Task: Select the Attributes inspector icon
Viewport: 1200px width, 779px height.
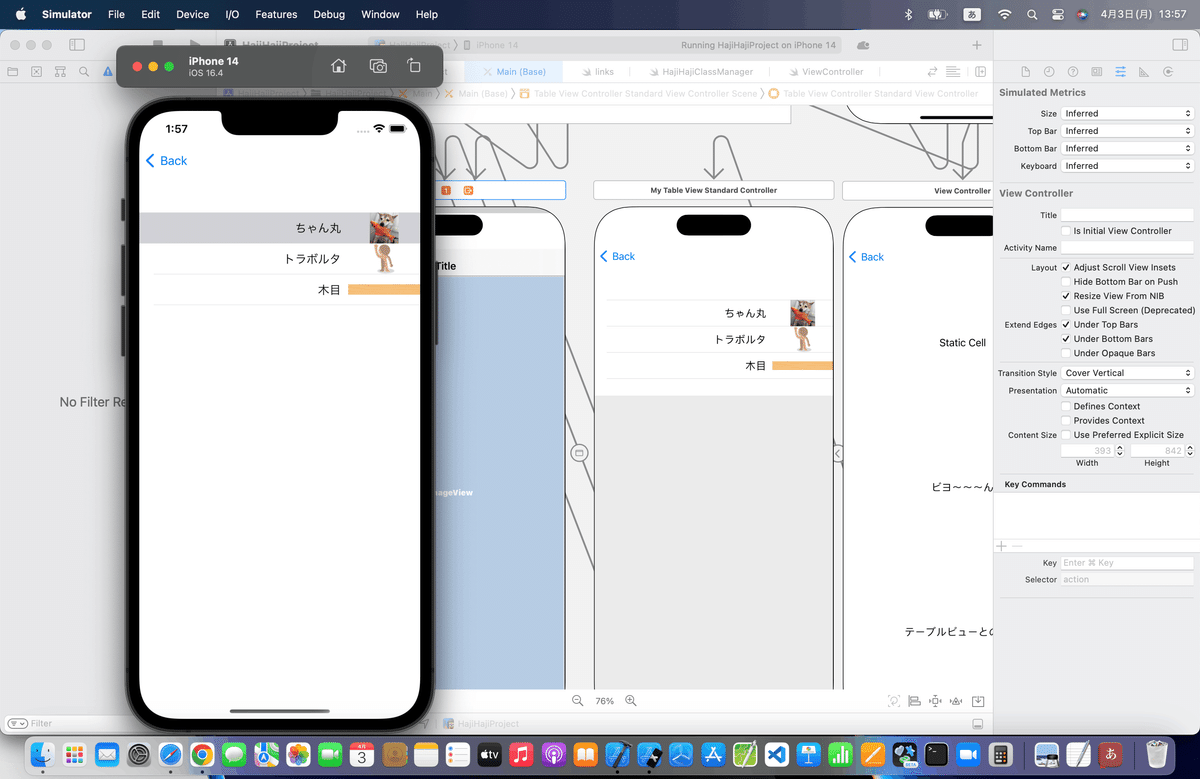Action: pos(1120,72)
